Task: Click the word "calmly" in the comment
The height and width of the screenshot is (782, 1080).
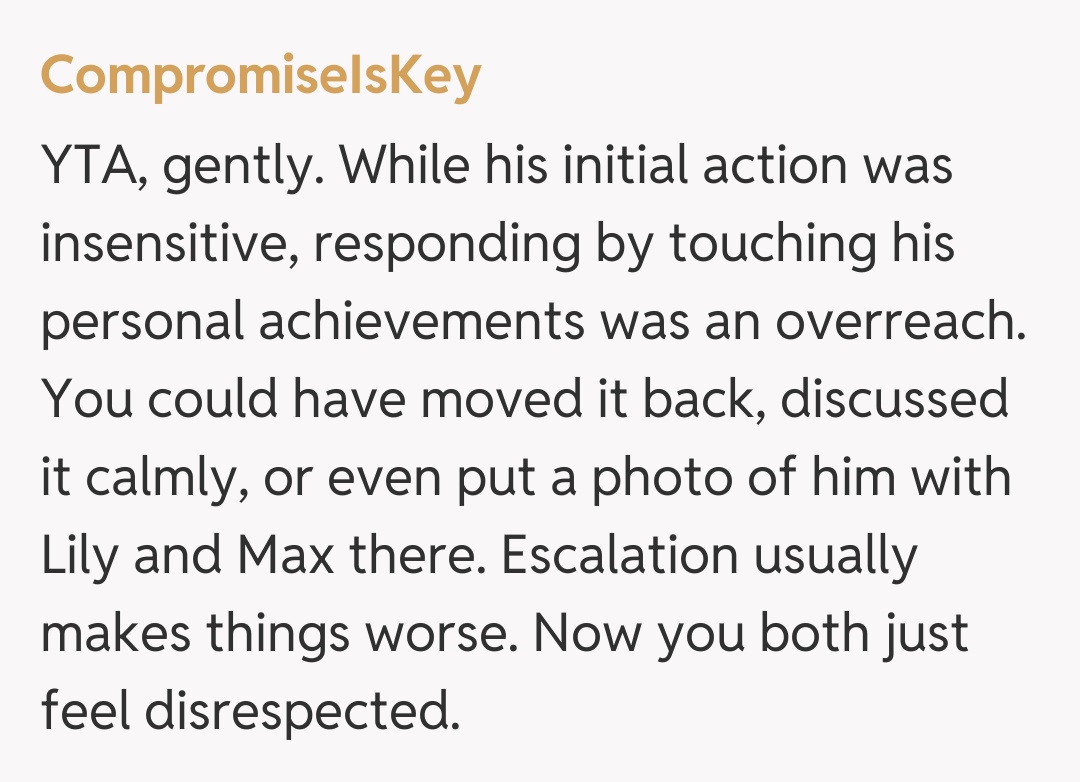Action: 163,479
